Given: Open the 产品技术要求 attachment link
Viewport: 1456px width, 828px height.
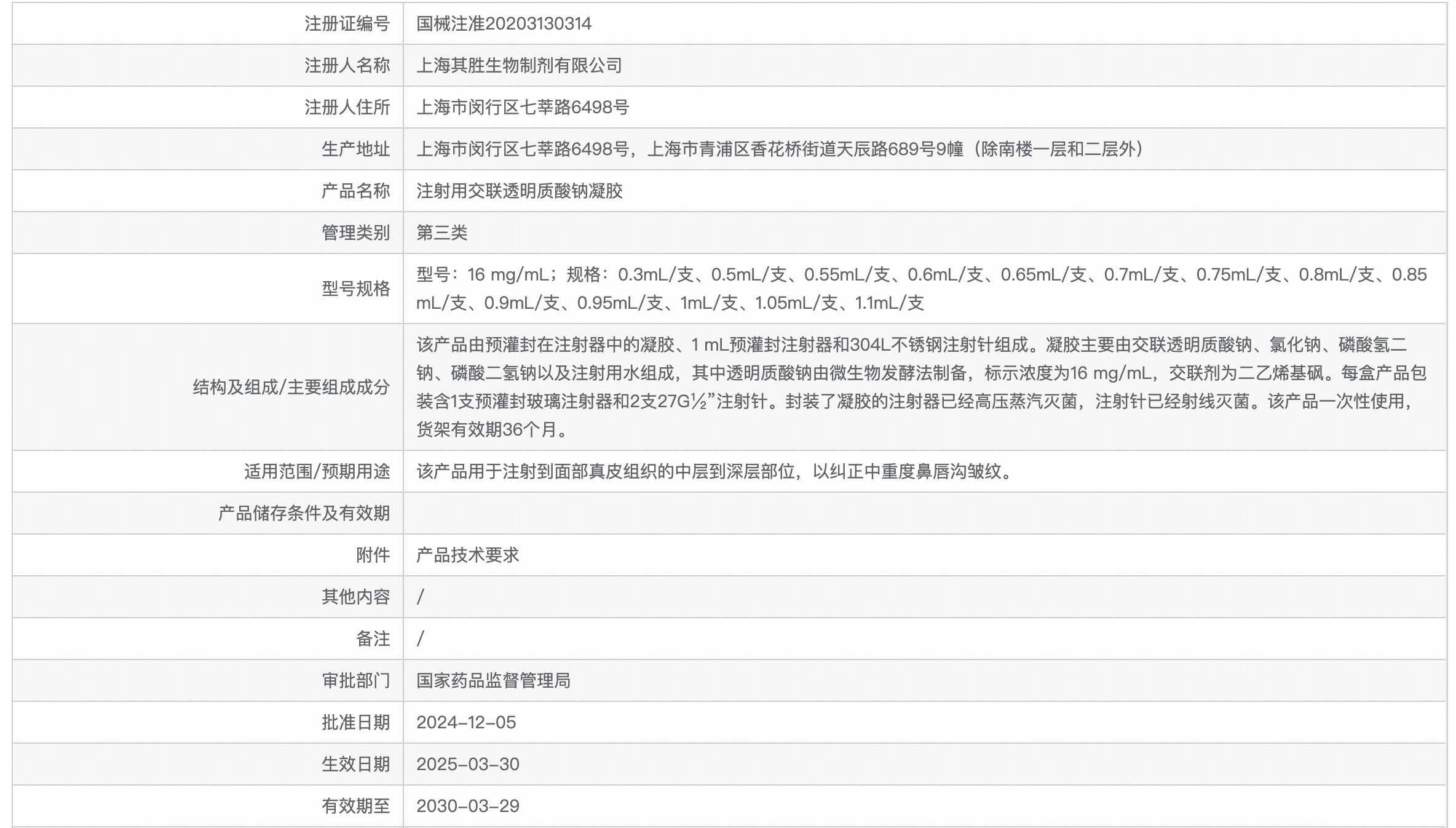Looking at the screenshot, I should [469, 554].
